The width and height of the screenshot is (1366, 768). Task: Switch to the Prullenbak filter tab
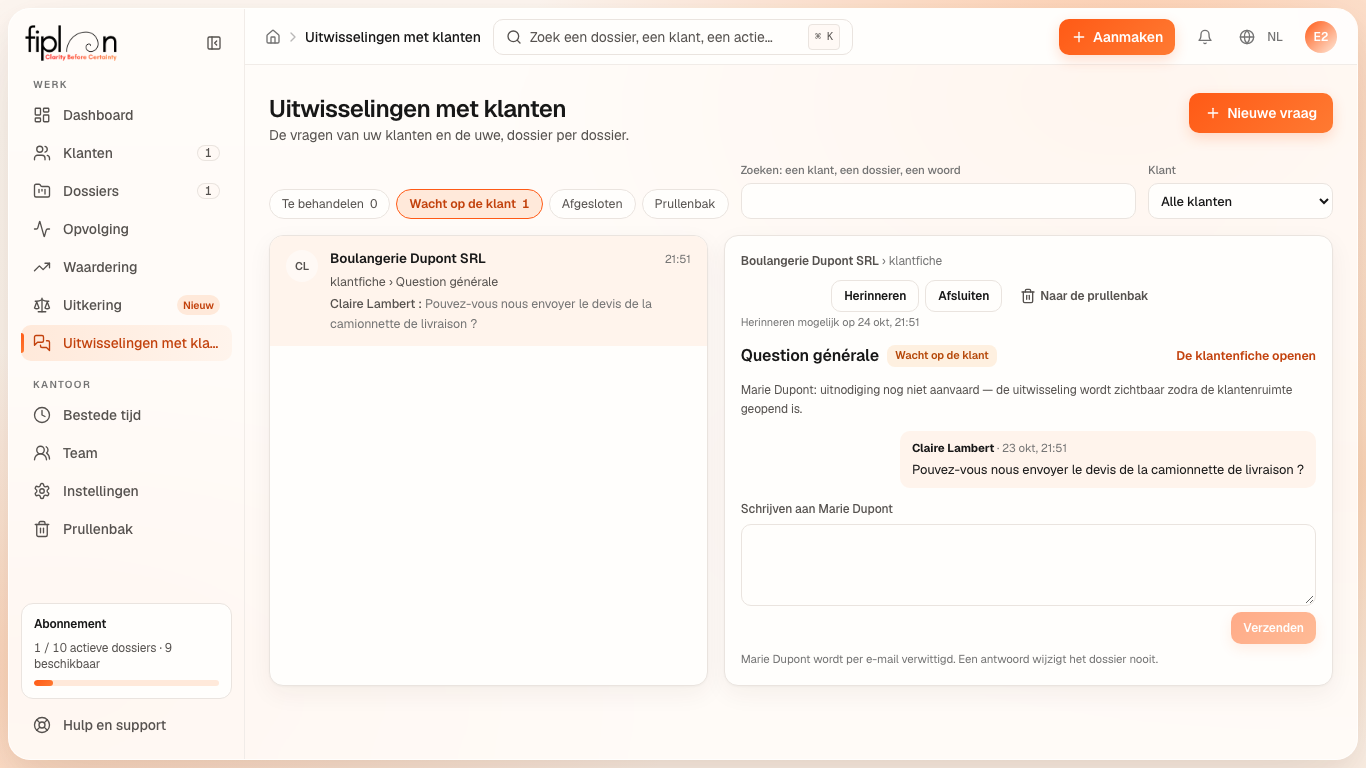pyautogui.click(x=685, y=204)
